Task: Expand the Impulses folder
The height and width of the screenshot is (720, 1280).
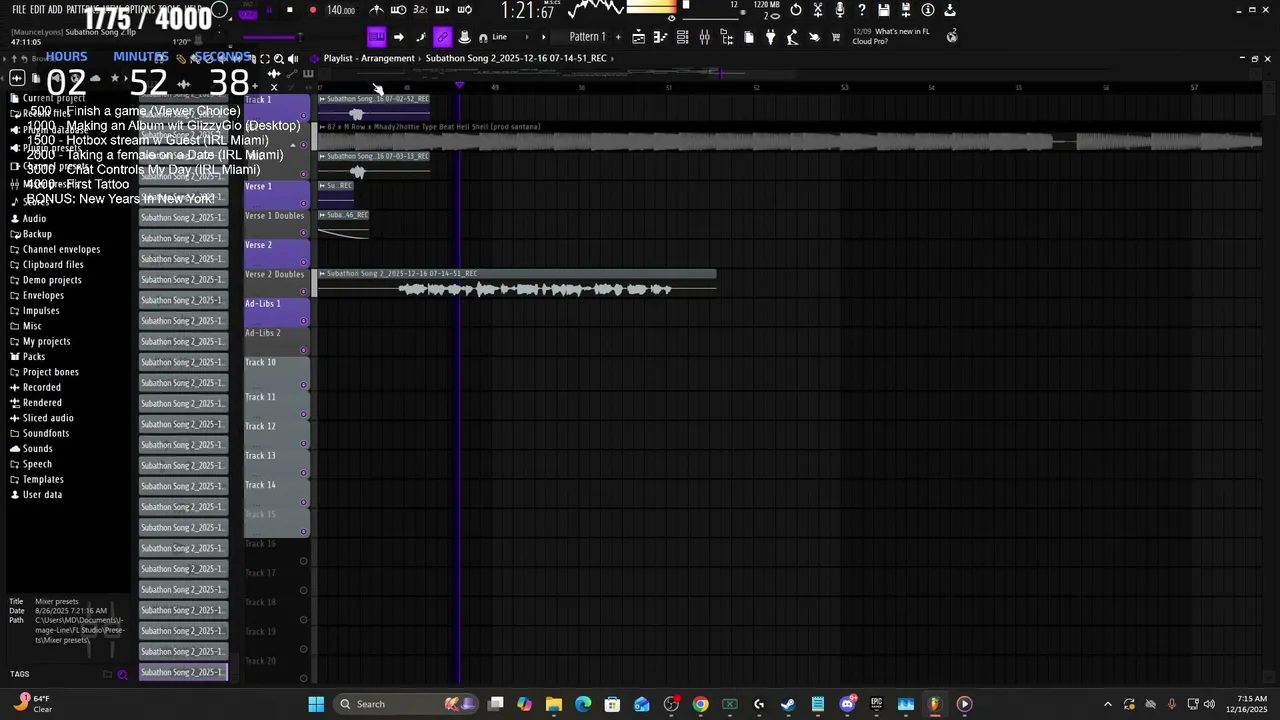Action: pos(41,311)
